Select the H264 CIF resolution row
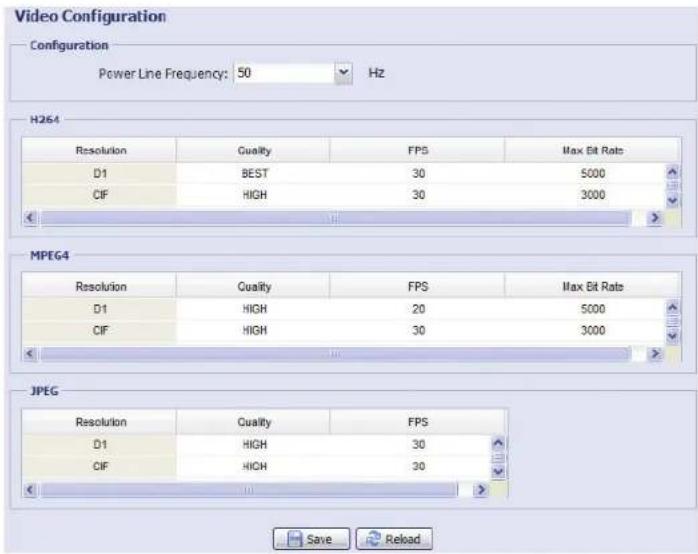Screen dimensions: 698x554 click(x=99, y=195)
